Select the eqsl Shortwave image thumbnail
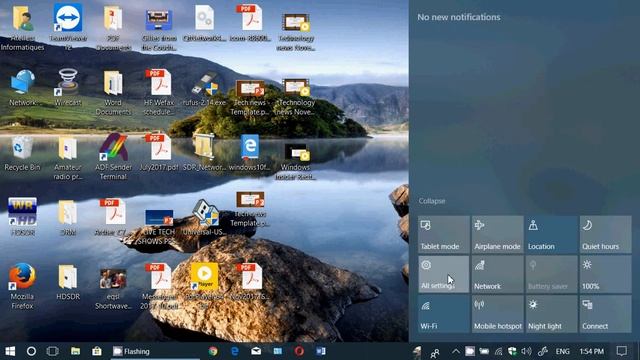 point(113,288)
